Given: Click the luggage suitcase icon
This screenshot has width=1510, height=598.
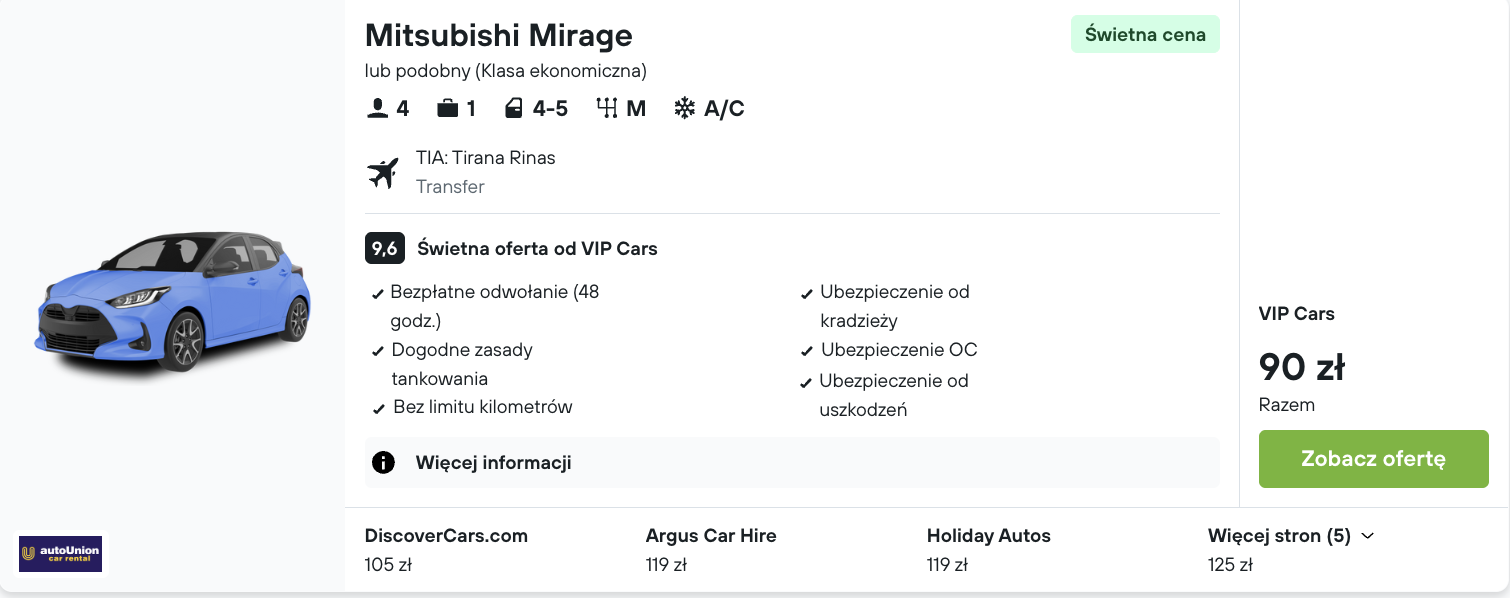Looking at the screenshot, I should tap(447, 108).
